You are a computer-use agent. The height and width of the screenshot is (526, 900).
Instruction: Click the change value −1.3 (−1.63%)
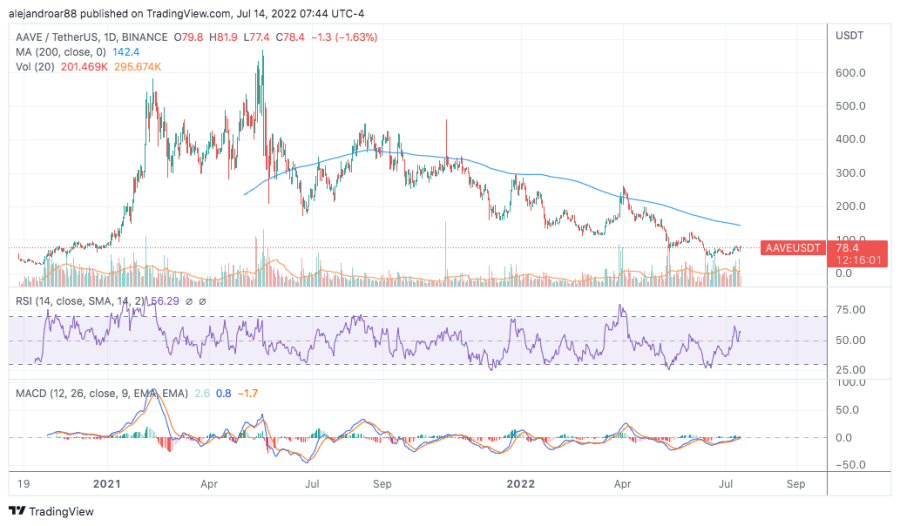click(x=344, y=37)
